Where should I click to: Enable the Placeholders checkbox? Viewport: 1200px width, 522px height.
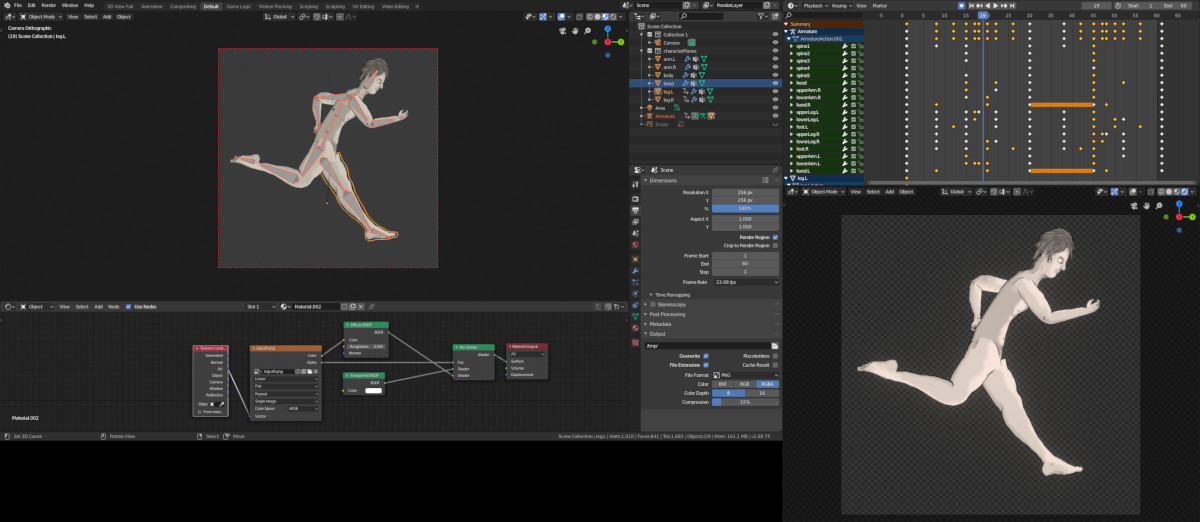tap(775, 355)
